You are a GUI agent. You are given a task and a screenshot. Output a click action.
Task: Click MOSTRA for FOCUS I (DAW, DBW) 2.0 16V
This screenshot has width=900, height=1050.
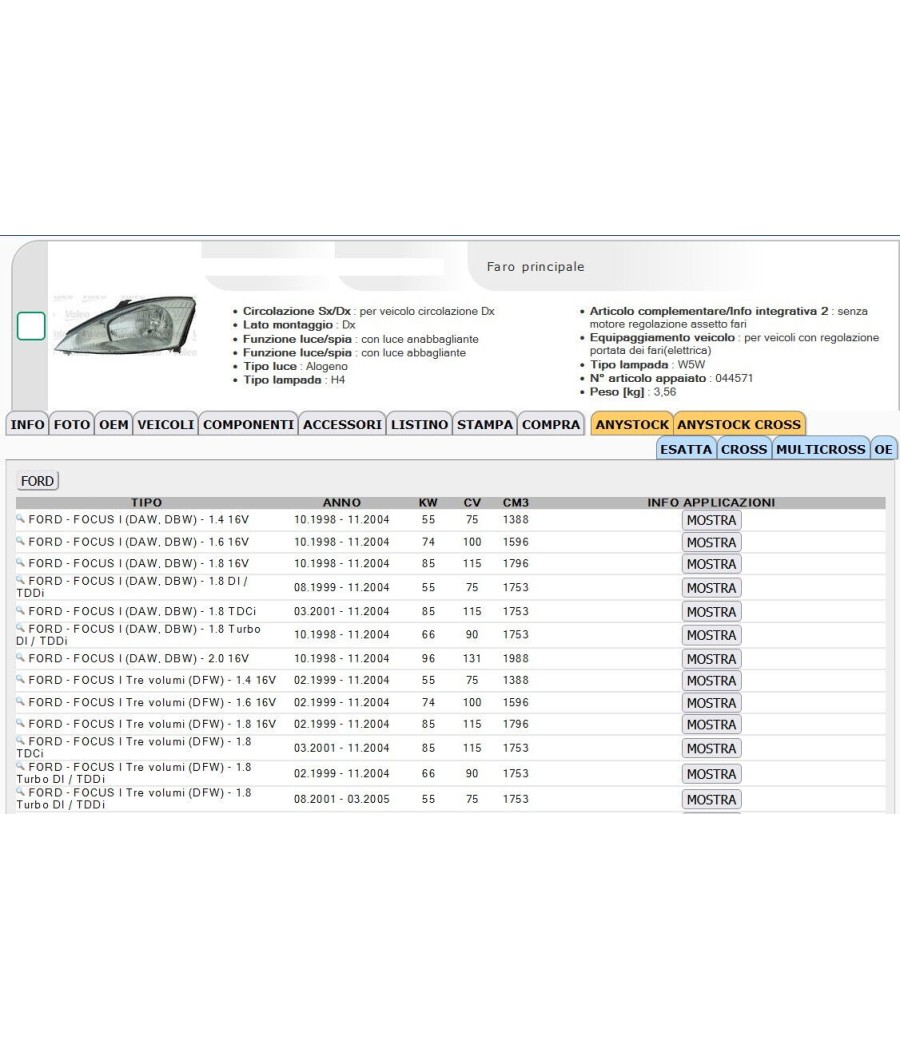711,659
